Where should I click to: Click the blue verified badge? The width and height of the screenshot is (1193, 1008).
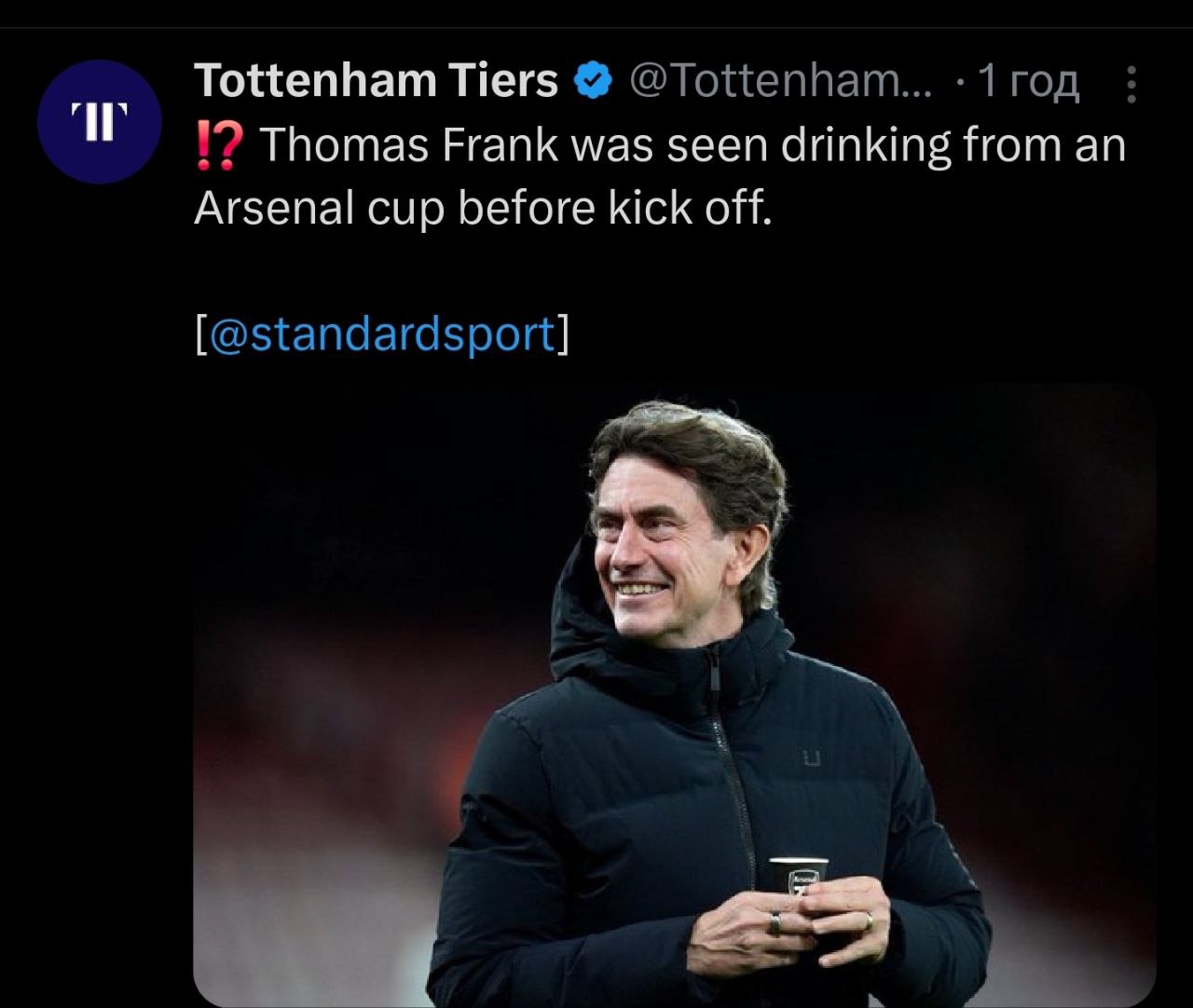[594, 82]
